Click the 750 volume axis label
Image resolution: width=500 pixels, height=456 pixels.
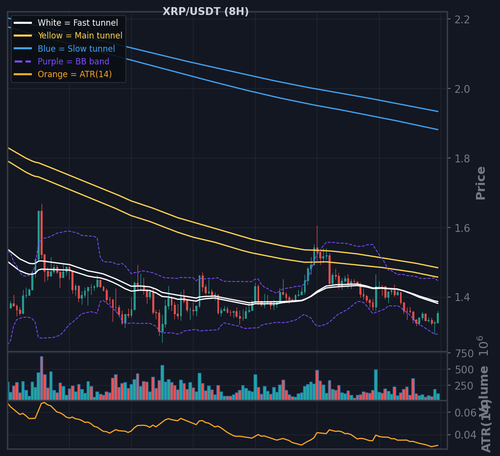click(464, 353)
